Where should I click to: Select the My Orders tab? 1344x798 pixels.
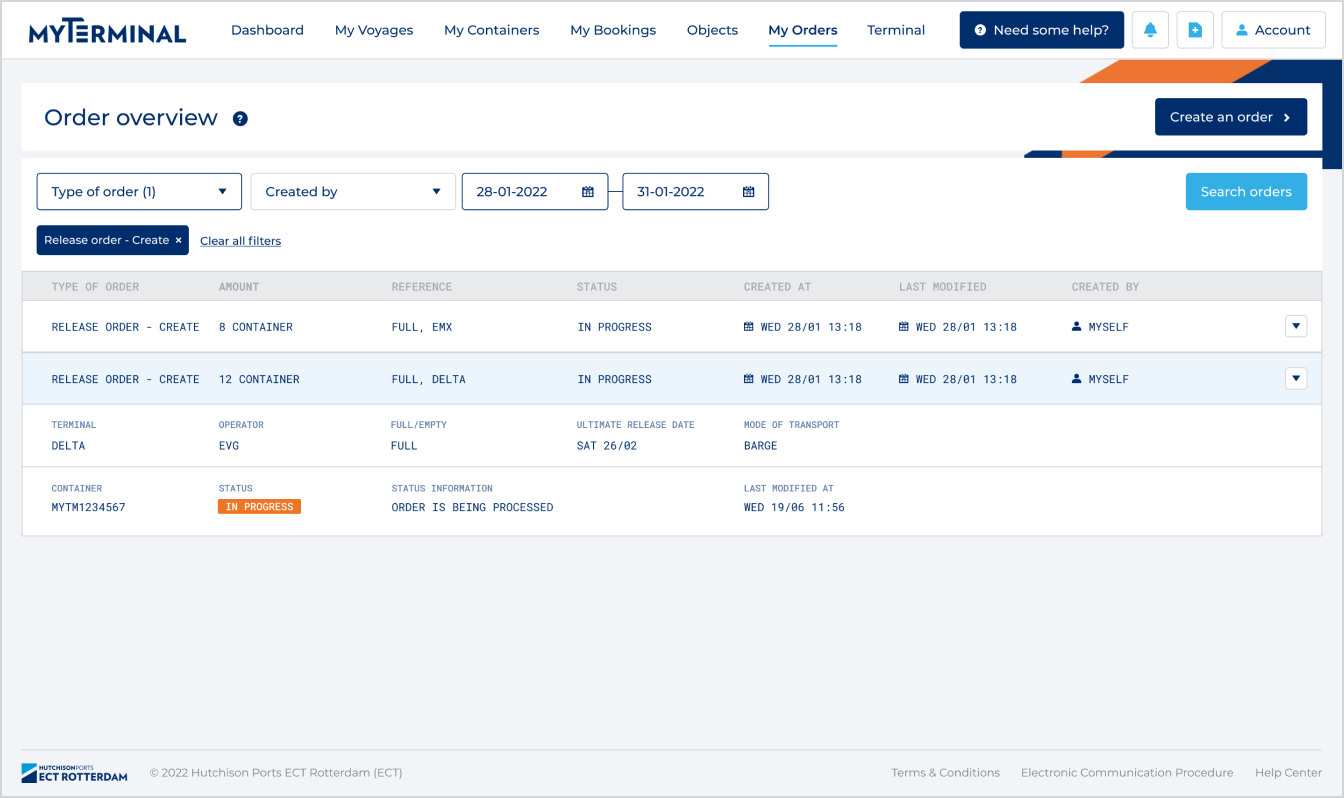pyautogui.click(x=803, y=30)
